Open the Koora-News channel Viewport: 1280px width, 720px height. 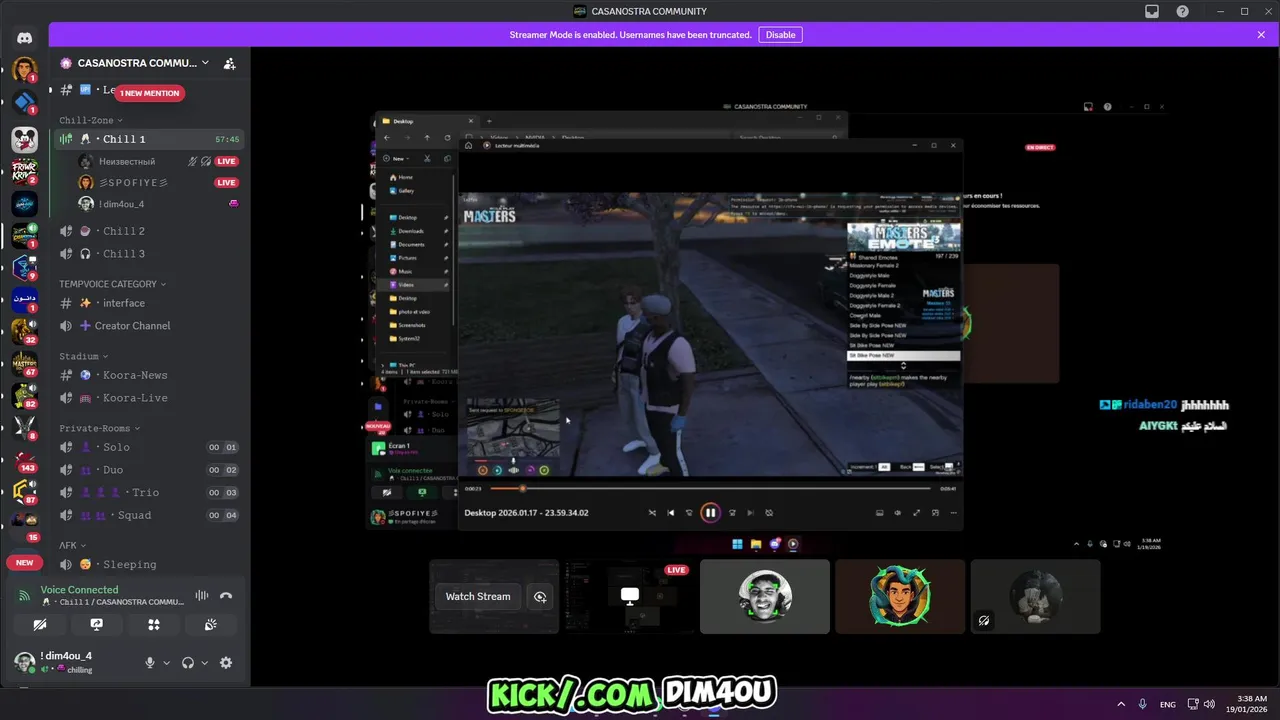[149, 375]
